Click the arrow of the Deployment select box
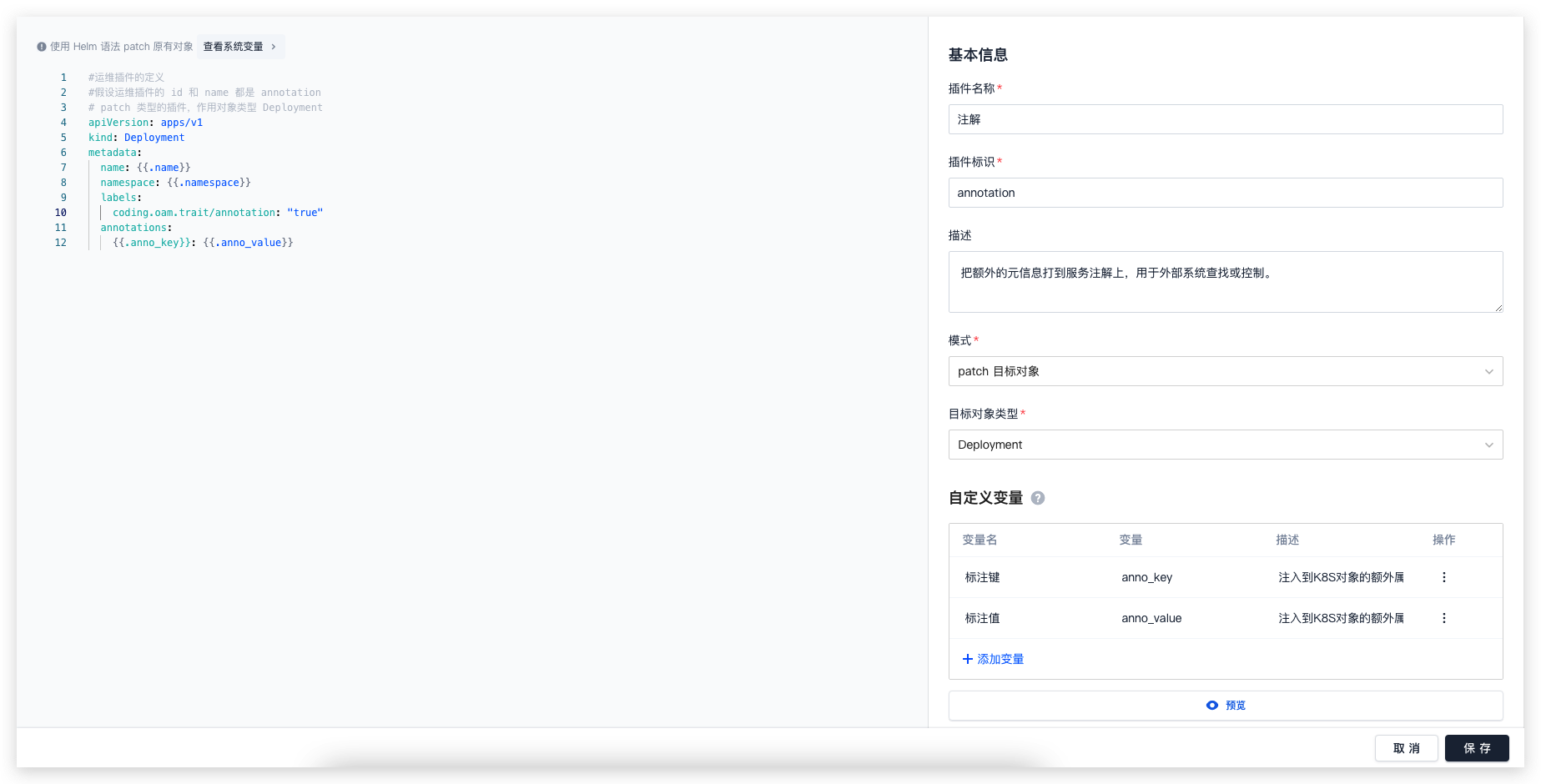 pos(1489,445)
